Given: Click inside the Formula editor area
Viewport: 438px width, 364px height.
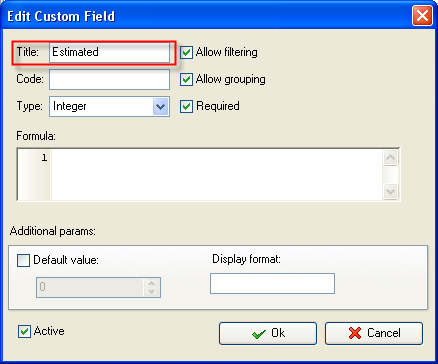Looking at the screenshot, I should pos(217,174).
